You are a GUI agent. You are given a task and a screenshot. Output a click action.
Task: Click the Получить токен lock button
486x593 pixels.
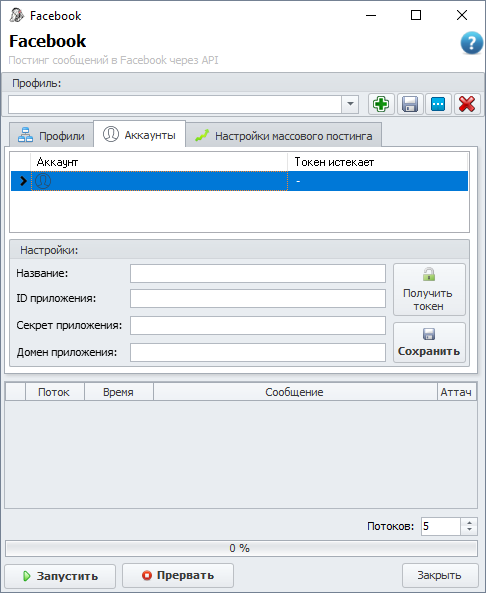(x=429, y=290)
